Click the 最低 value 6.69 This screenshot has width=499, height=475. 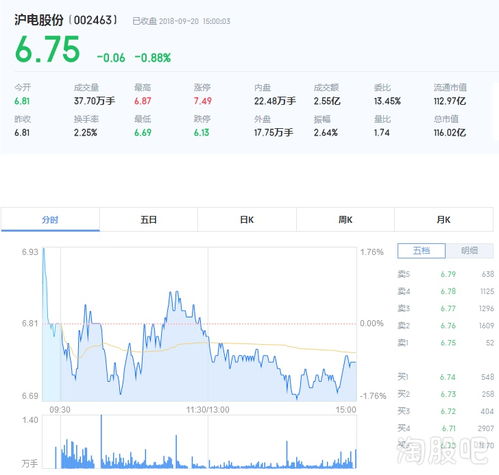[x=143, y=133]
